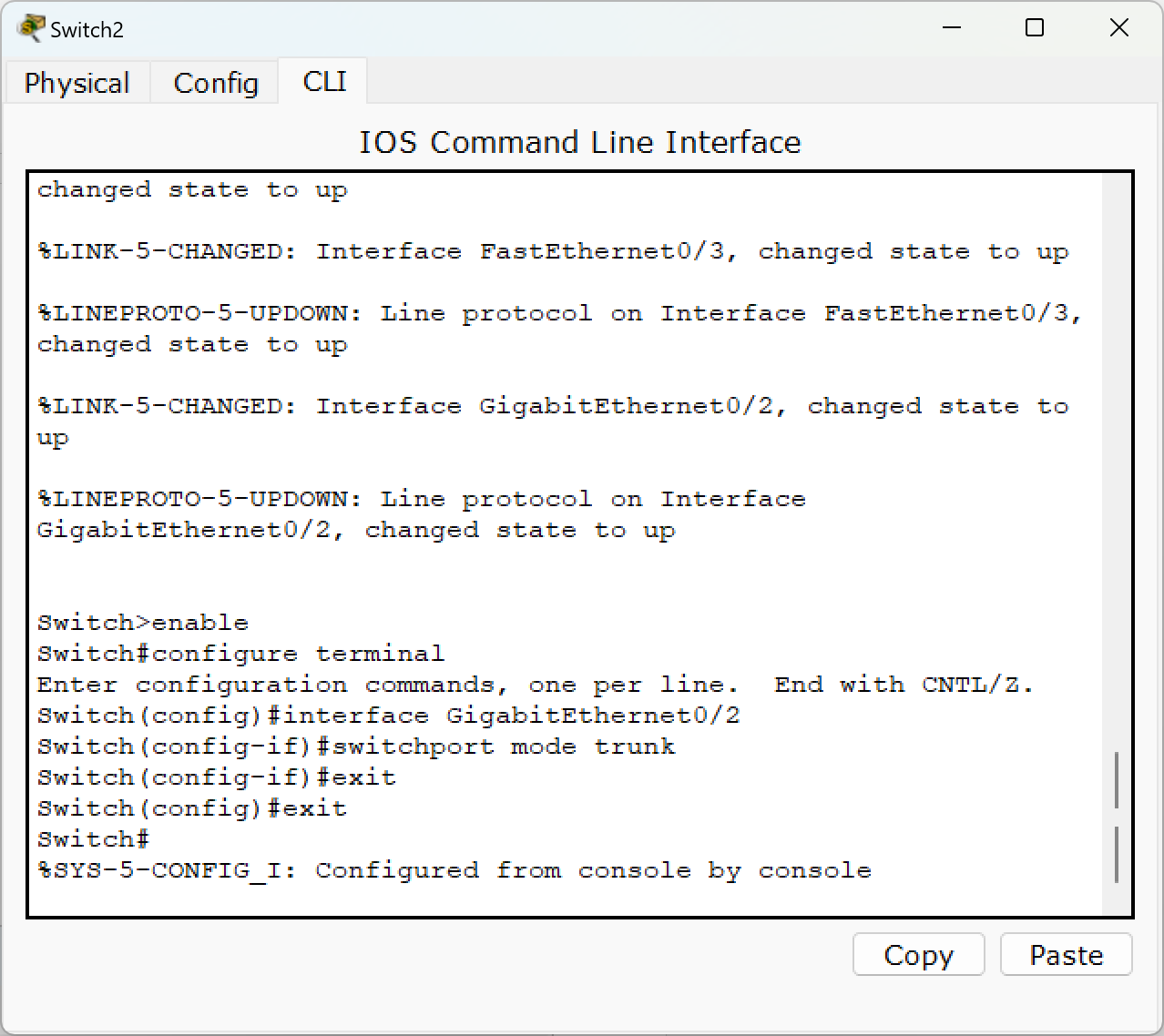Click the Copy button
The width and height of the screenshot is (1164, 1036).
click(918, 954)
